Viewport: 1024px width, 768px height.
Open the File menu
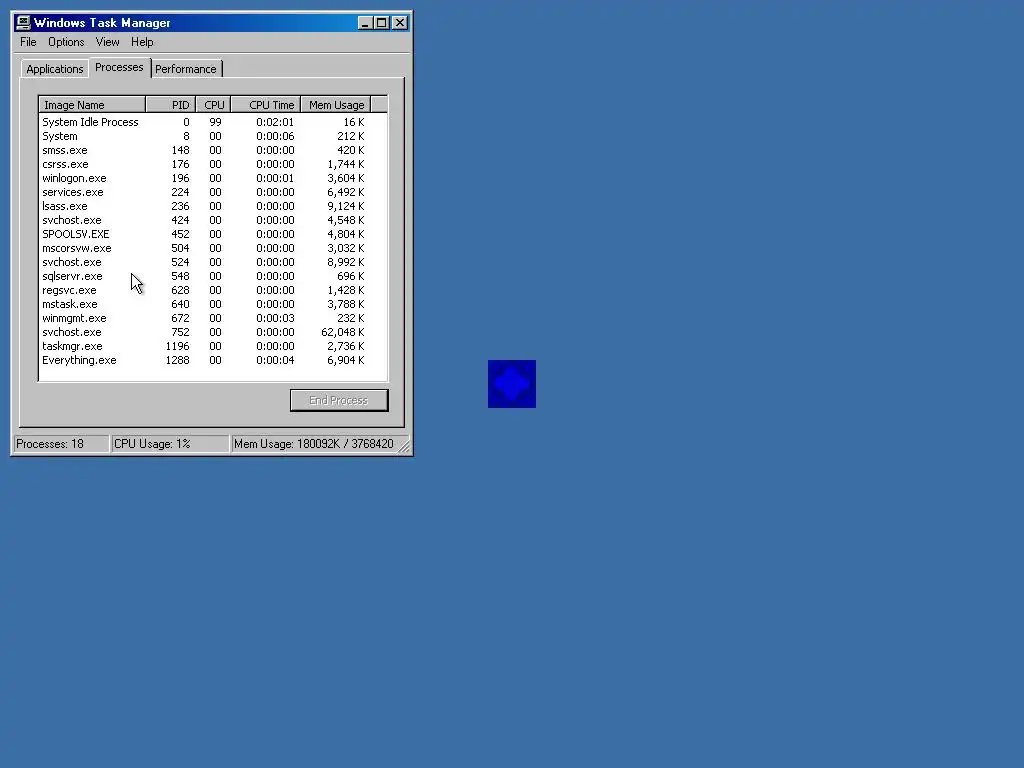(x=28, y=42)
